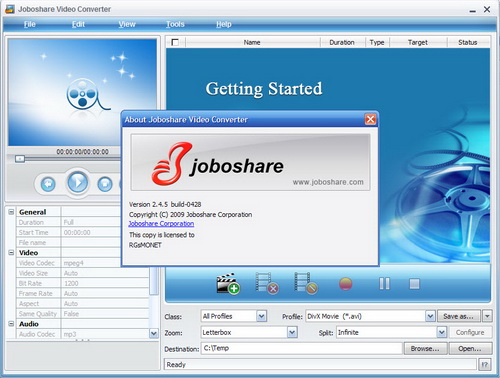Open the Tools menu
This screenshot has height=378, width=500.
(175, 24)
